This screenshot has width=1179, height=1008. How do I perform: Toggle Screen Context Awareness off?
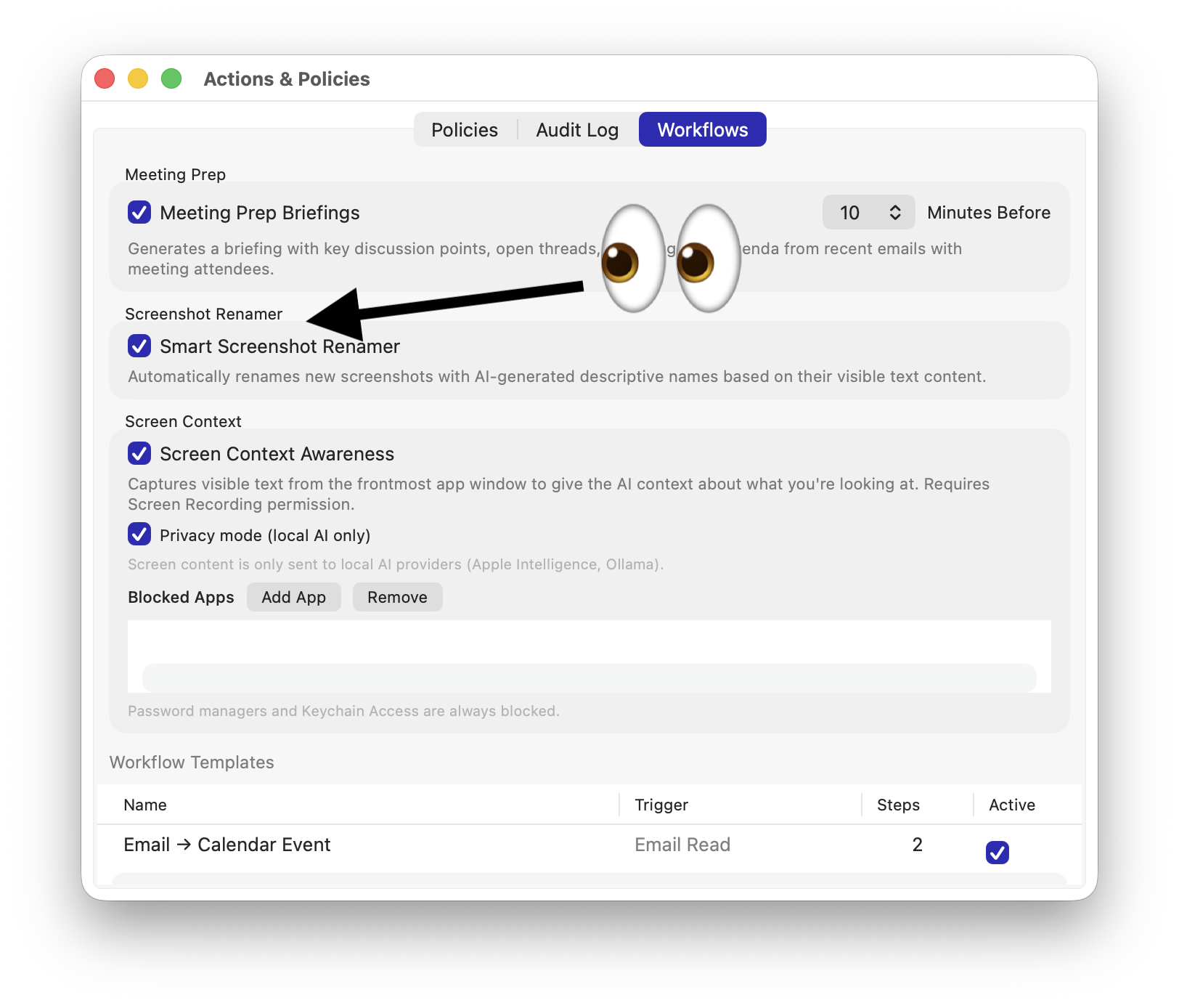[139, 454]
